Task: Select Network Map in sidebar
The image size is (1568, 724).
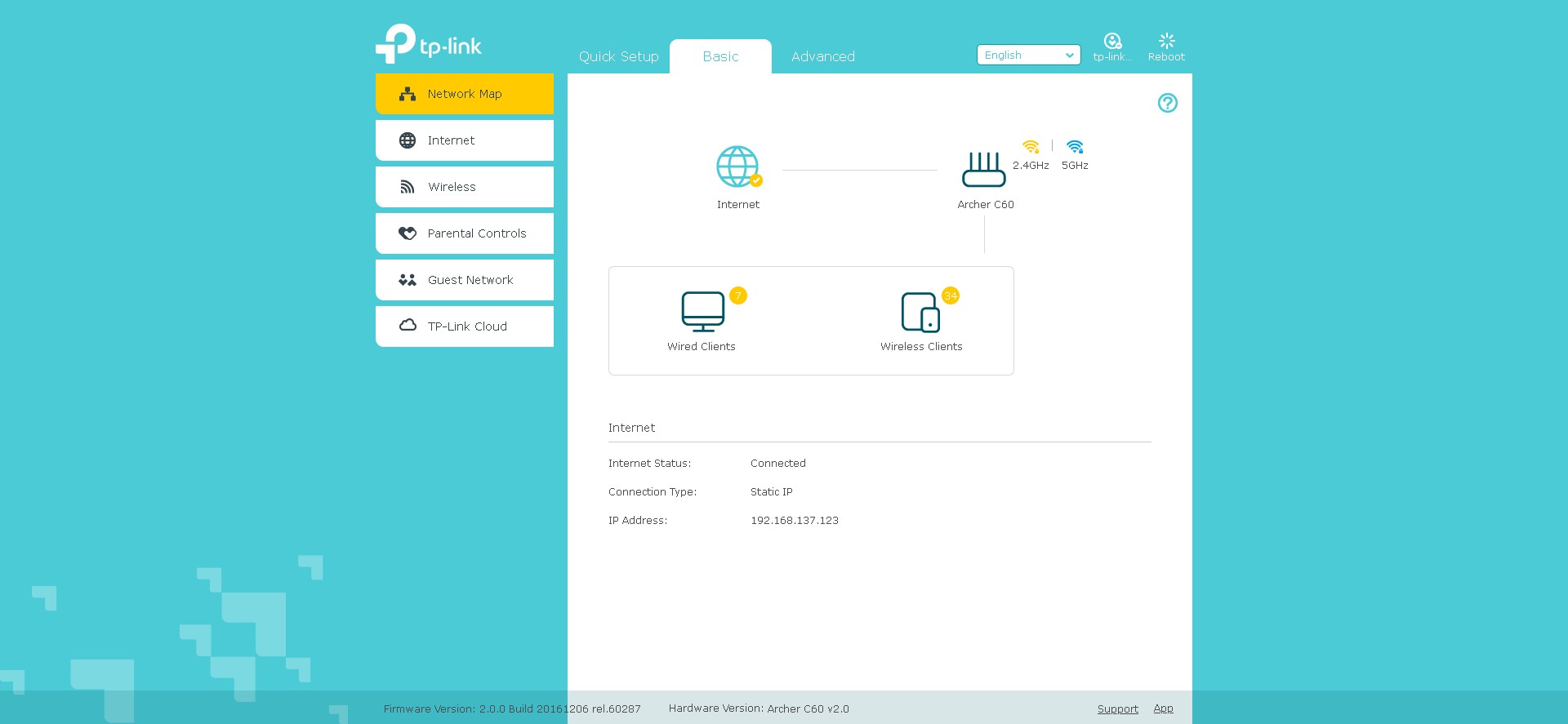Action: pyautogui.click(x=465, y=94)
